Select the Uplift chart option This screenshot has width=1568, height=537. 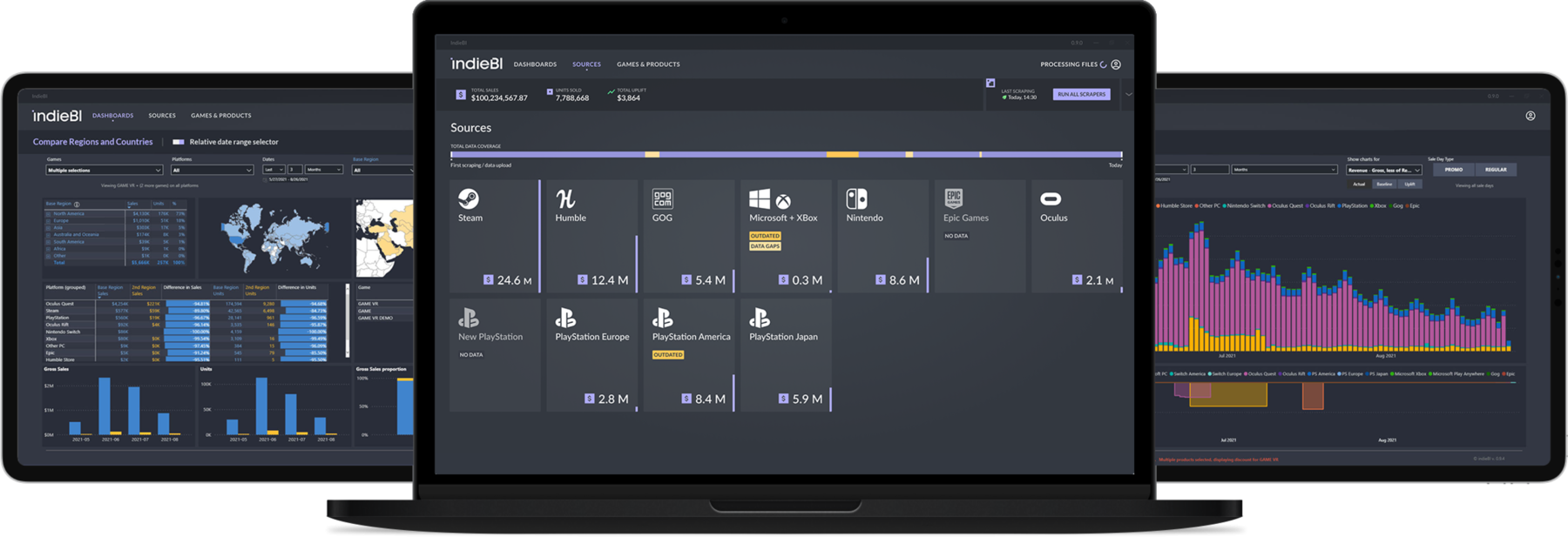click(1409, 184)
